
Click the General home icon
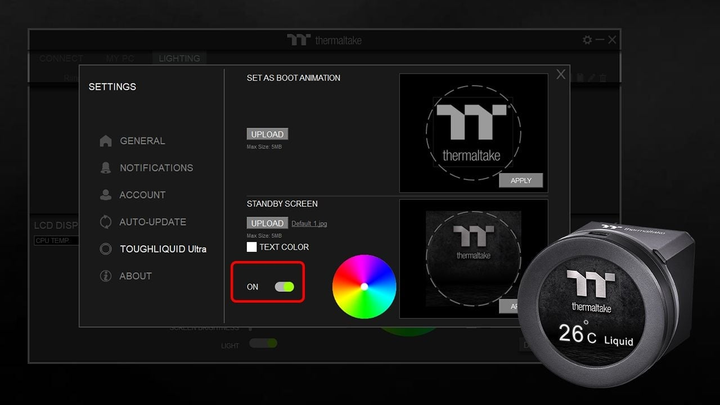[106, 141]
